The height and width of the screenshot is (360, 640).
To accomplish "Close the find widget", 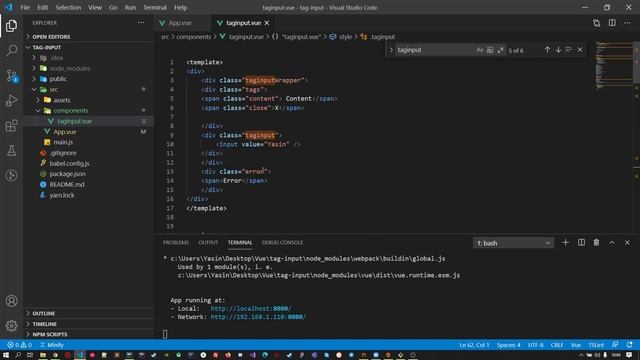I will click(580, 50).
